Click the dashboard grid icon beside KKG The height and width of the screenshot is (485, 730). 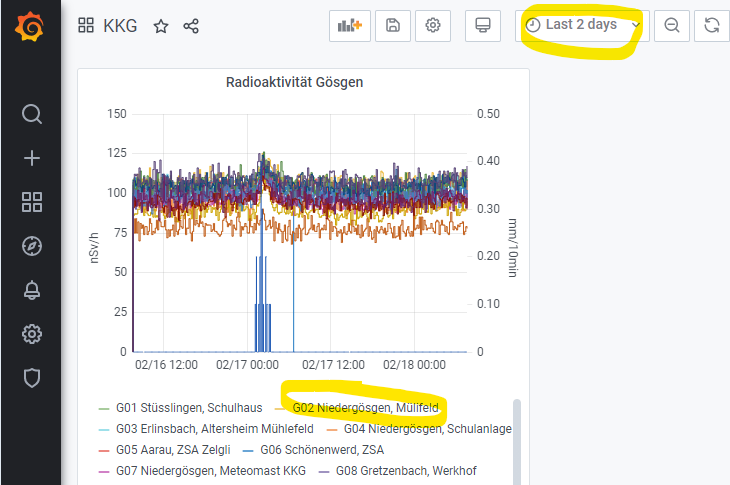86,25
